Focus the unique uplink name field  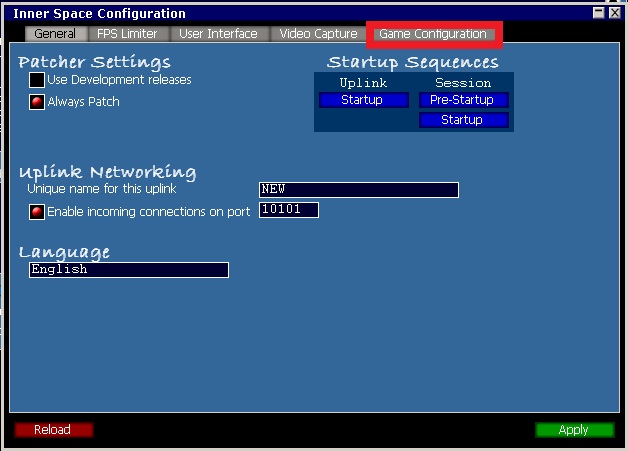tap(359, 189)
